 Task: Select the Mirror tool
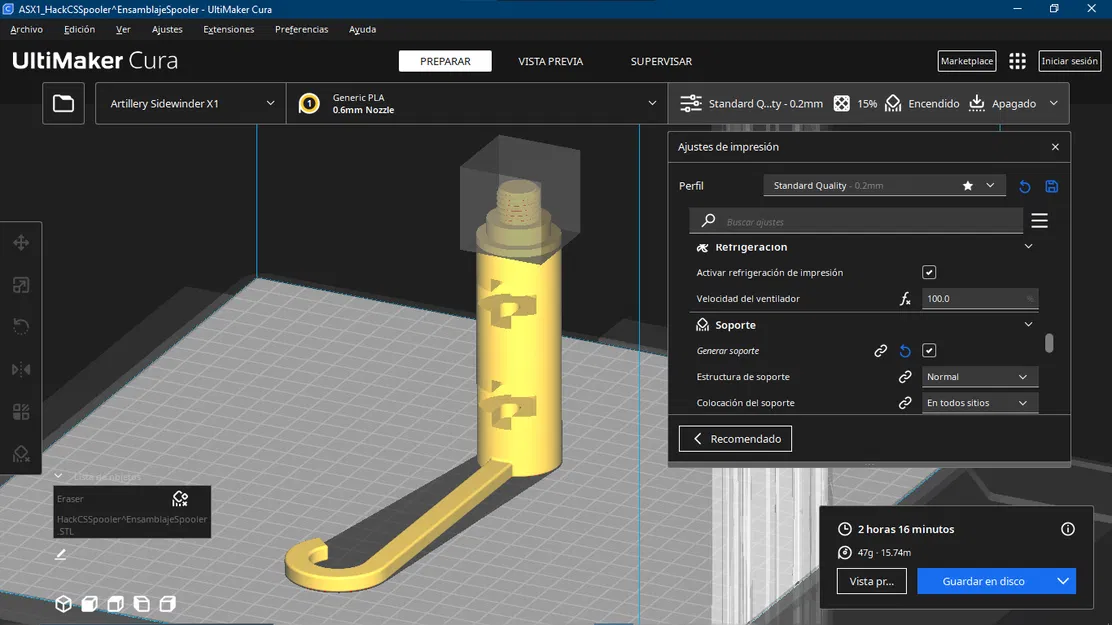pos(21,370)
